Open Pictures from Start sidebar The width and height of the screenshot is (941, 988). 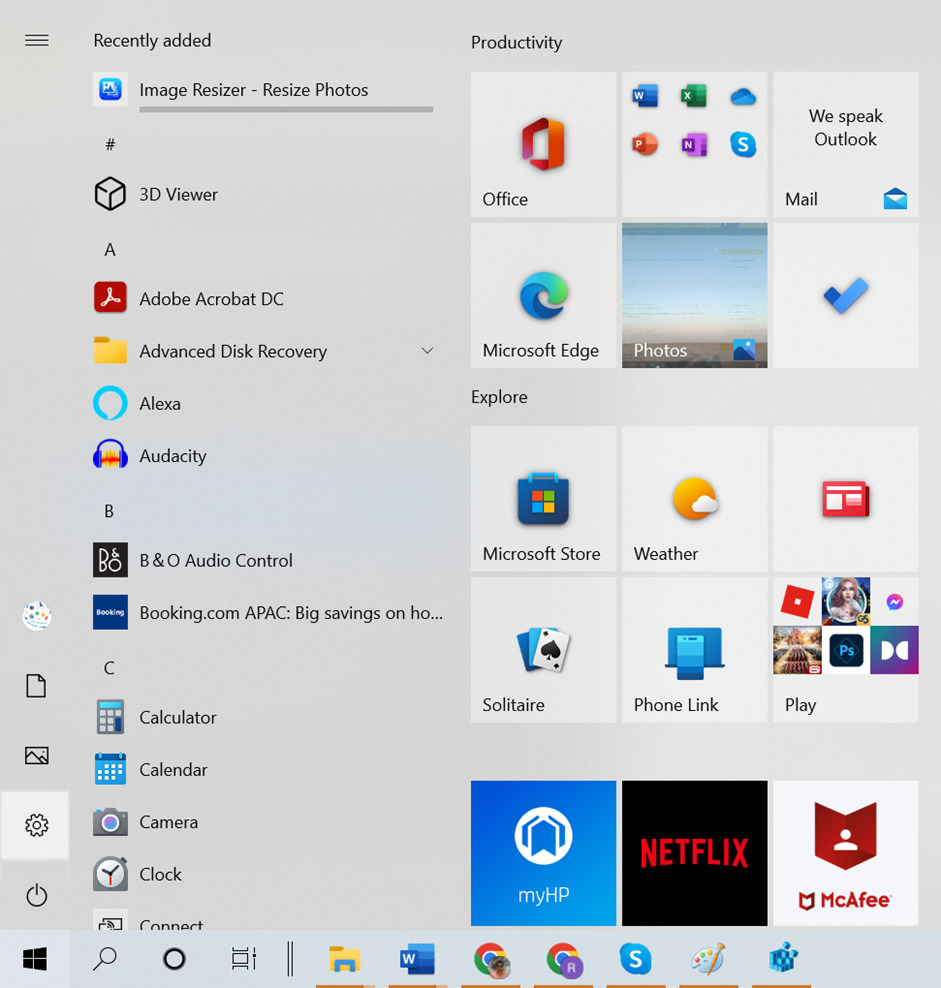(37, 755)
